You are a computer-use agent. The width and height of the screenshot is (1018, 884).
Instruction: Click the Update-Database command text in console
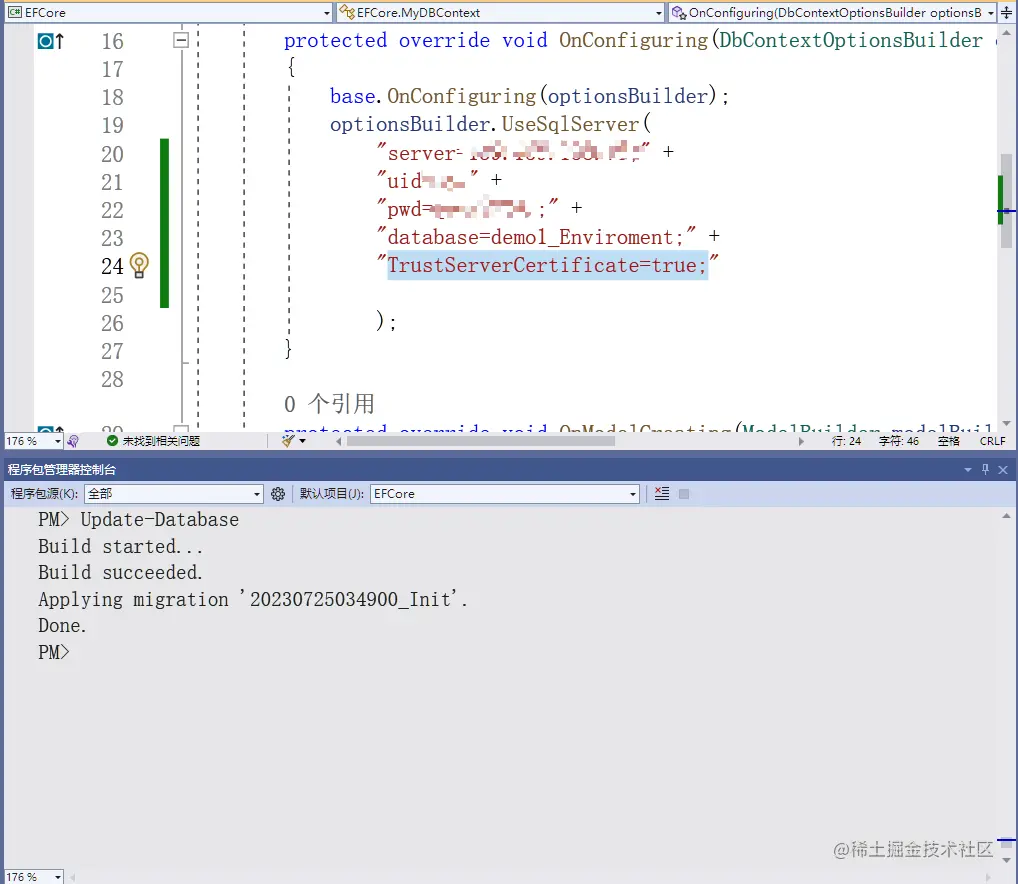[x=159, y=519]
